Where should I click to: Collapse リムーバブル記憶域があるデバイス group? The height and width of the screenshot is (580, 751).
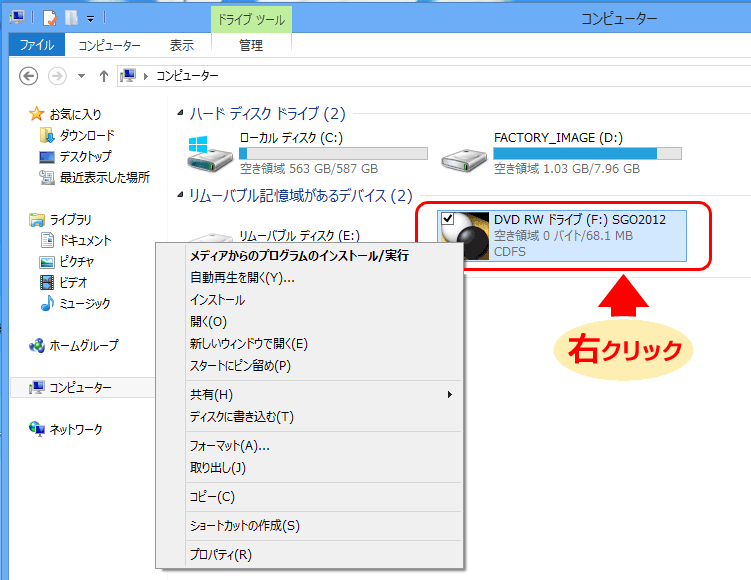click(x=180, y=194)
